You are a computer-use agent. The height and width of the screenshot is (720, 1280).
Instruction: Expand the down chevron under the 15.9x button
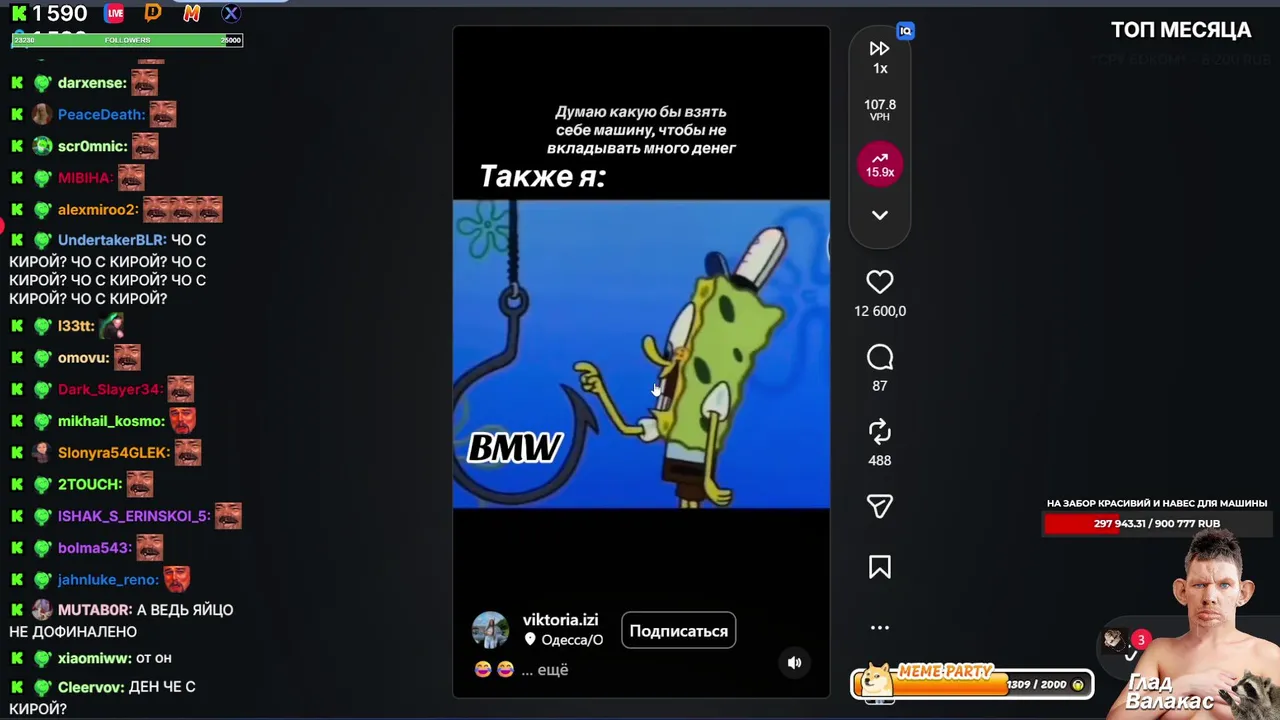(x=880, y=215)
